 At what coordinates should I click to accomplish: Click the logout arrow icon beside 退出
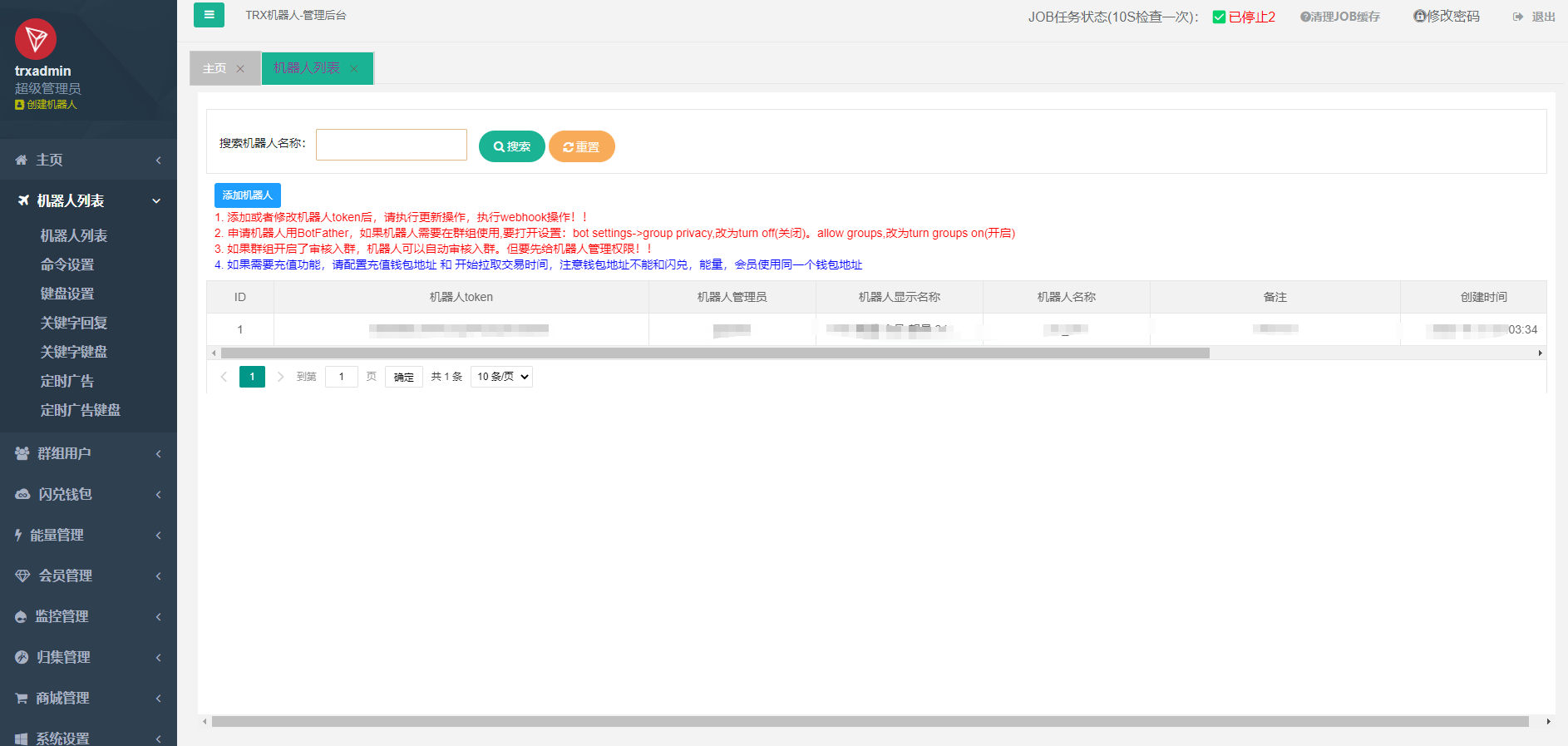(x=1518, y=17)
